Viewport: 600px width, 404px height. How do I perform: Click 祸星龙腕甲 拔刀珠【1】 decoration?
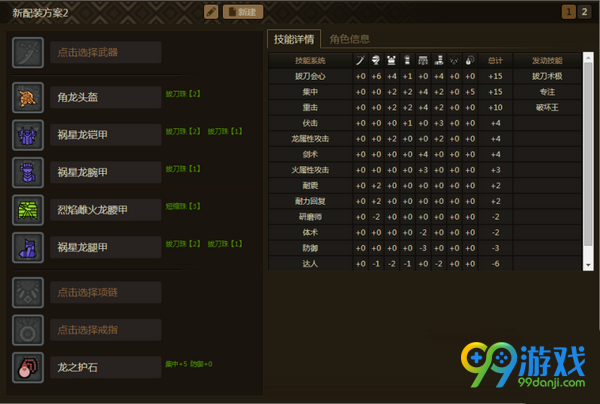183,169
